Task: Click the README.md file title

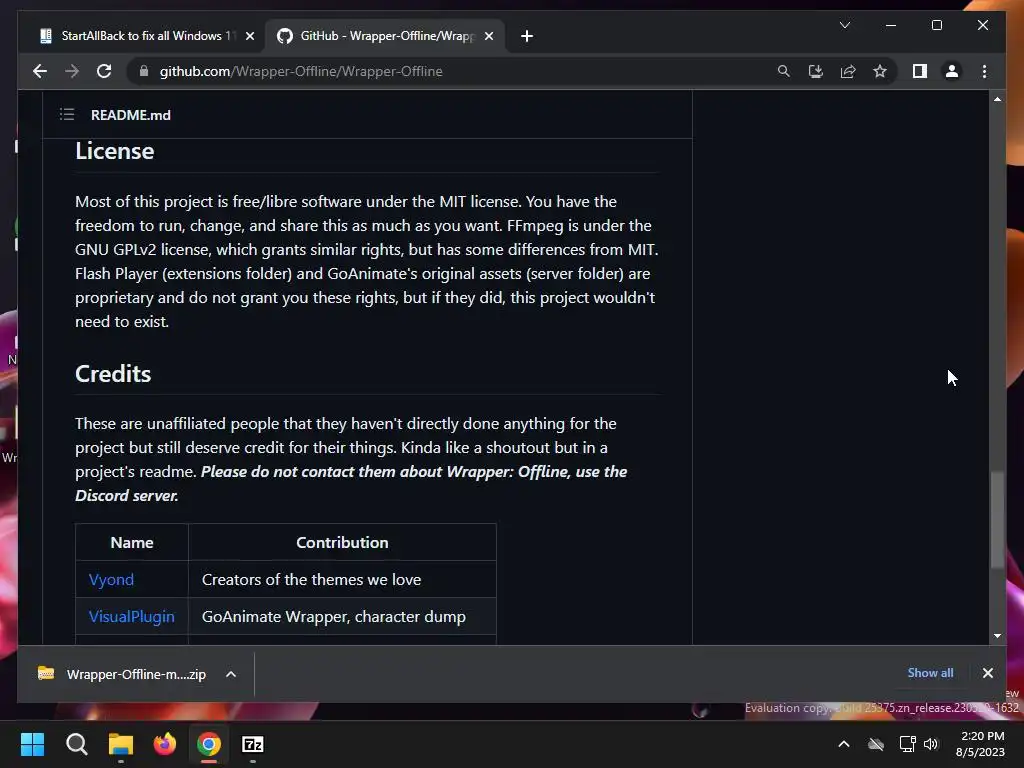Action: [131, 115]
